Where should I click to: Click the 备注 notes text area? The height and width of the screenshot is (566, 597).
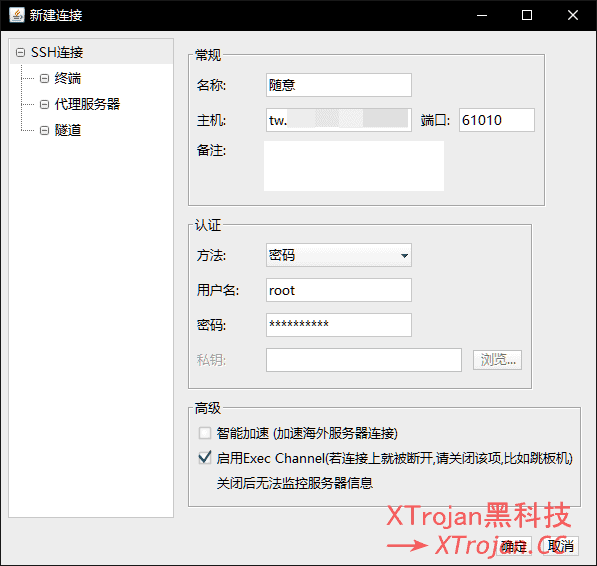pos(354,166)
